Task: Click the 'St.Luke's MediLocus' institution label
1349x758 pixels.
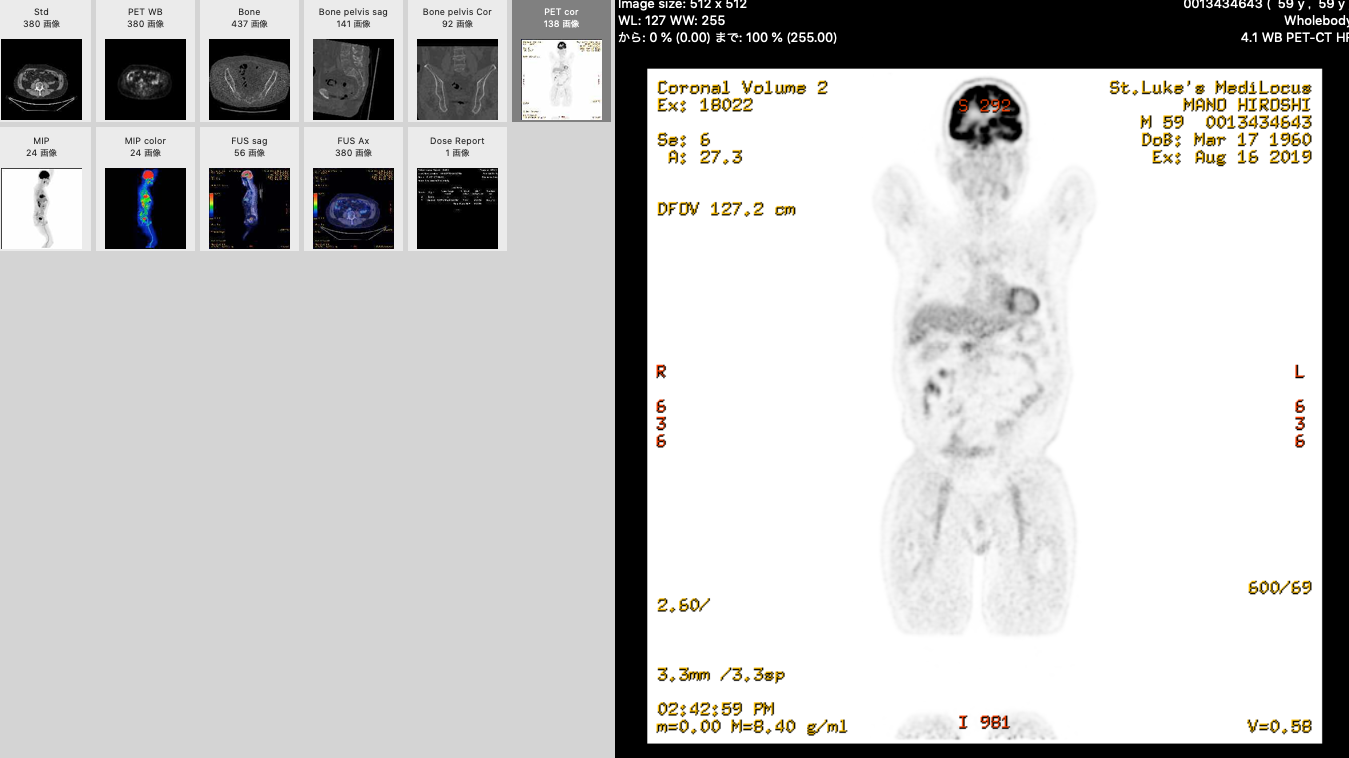Action: click(1210, 88)
